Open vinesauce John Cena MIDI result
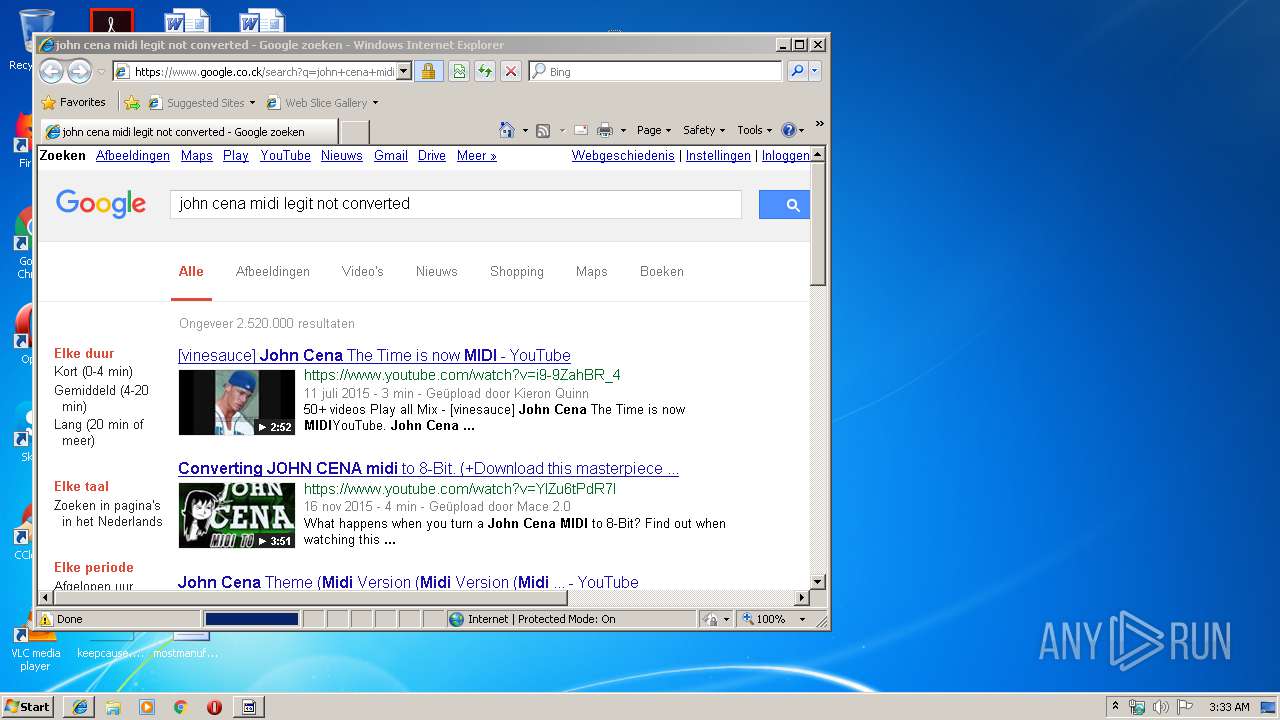Viewport: 1280px width, 720px height. click(374, 356)
